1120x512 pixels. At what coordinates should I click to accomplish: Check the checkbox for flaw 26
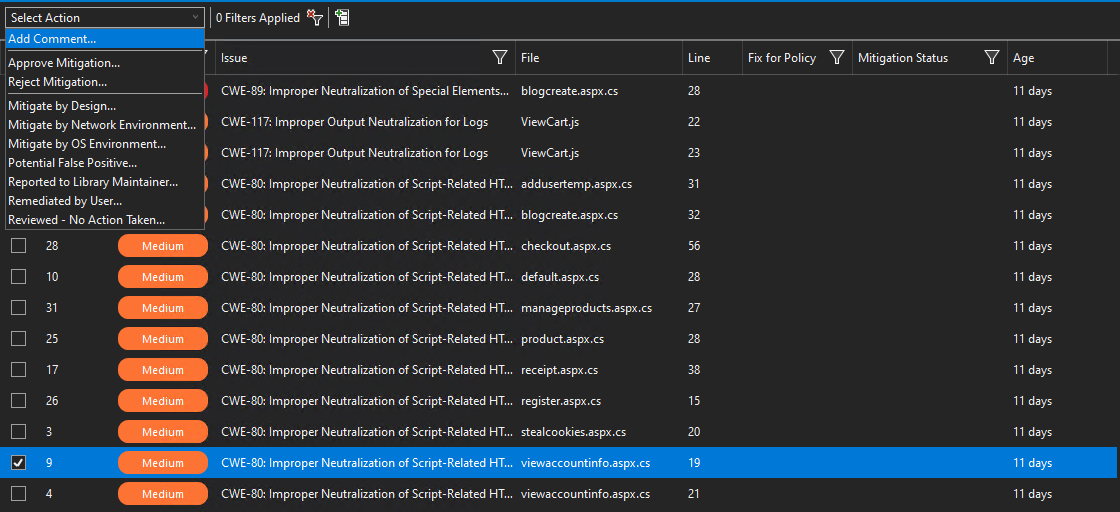point(19,401)
